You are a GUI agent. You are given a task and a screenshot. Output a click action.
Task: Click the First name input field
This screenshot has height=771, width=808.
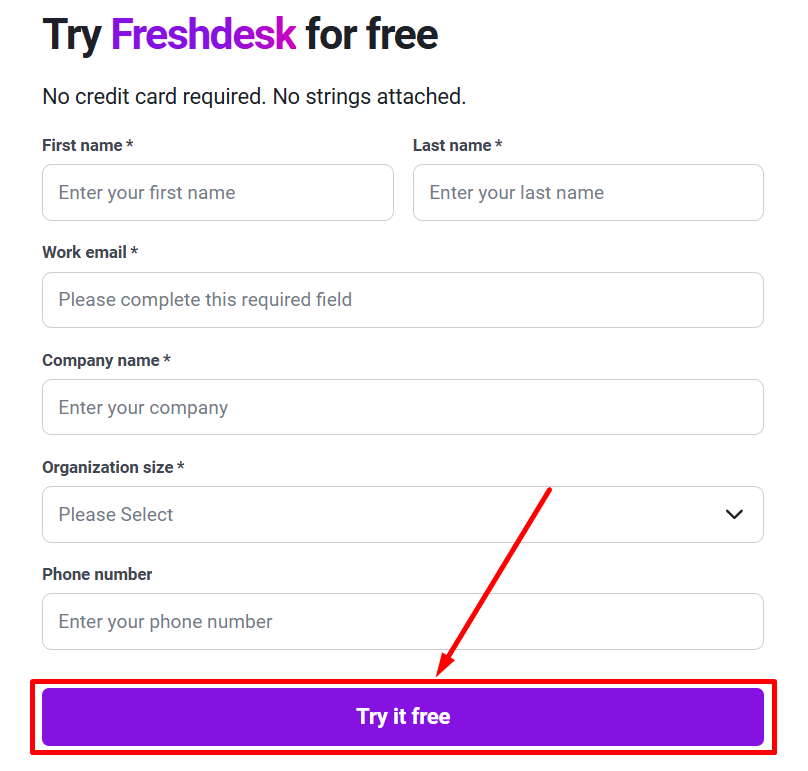[x=217, y=192]
